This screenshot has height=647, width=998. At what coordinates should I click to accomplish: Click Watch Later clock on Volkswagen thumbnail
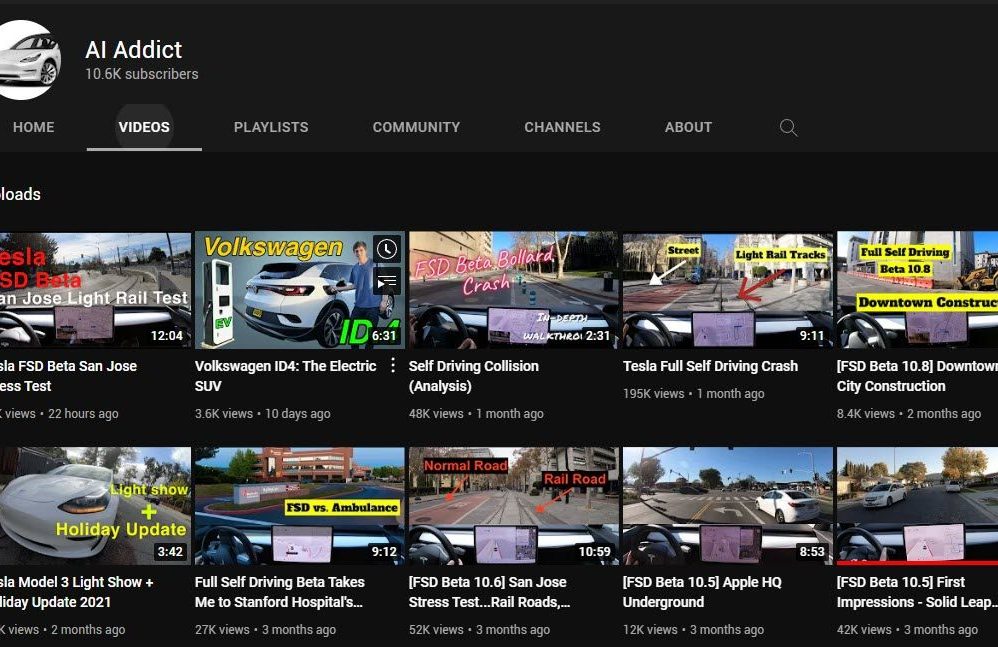(387, 249)
